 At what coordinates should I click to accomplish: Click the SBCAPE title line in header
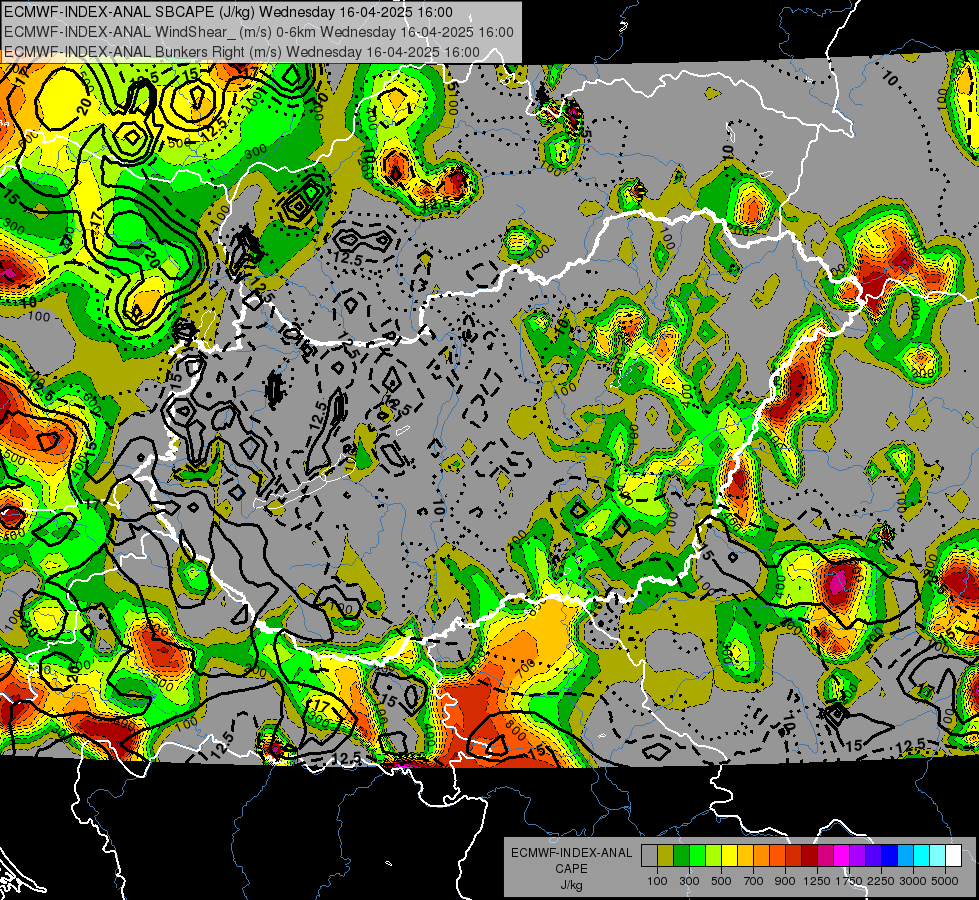229,12
